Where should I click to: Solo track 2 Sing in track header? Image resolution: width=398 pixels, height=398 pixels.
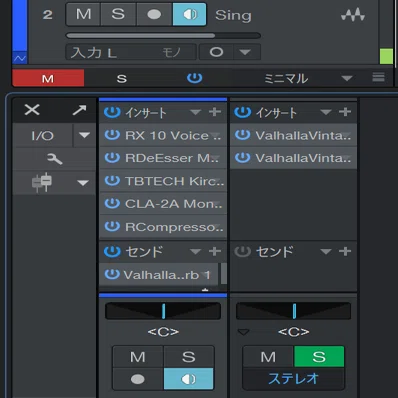[x=118, y=14]
